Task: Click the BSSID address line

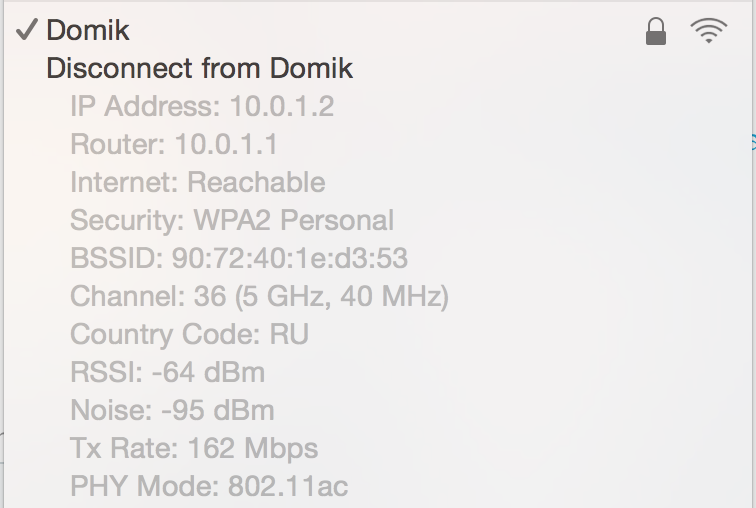Action: pyautogui.click(x=239, y=258)
